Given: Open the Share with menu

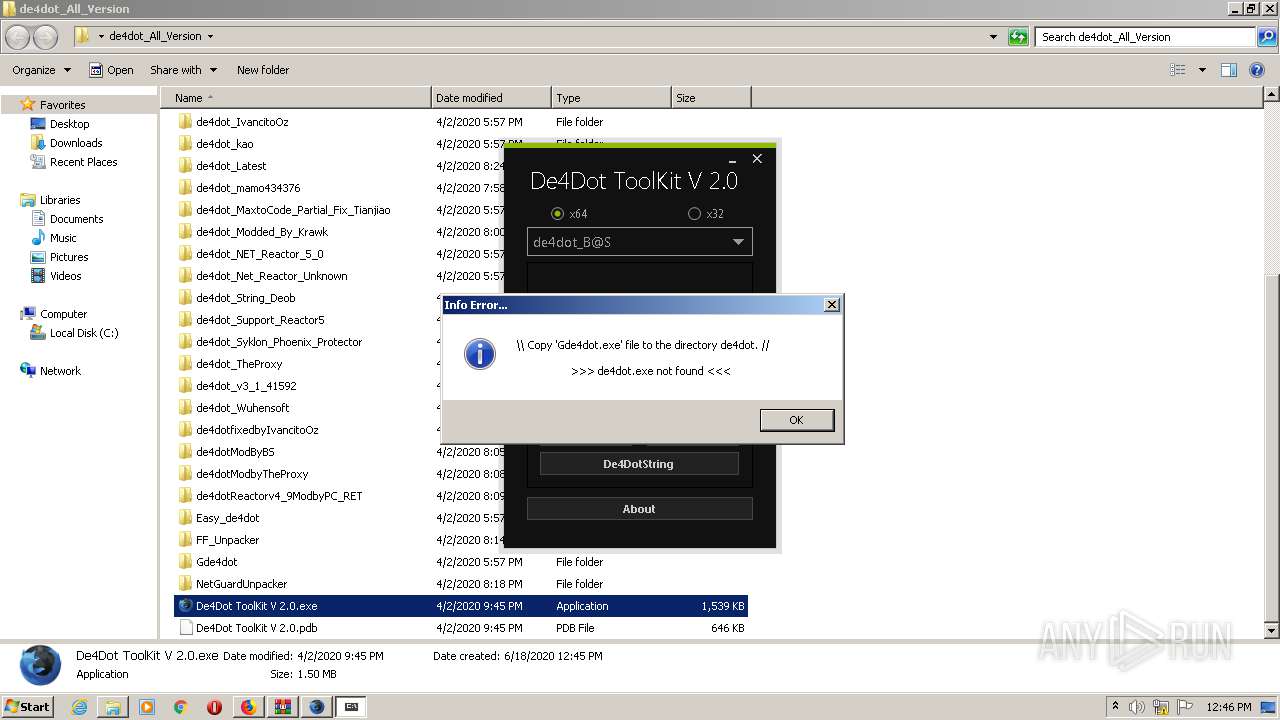Looking at the screenshot, I should [183, 70].
